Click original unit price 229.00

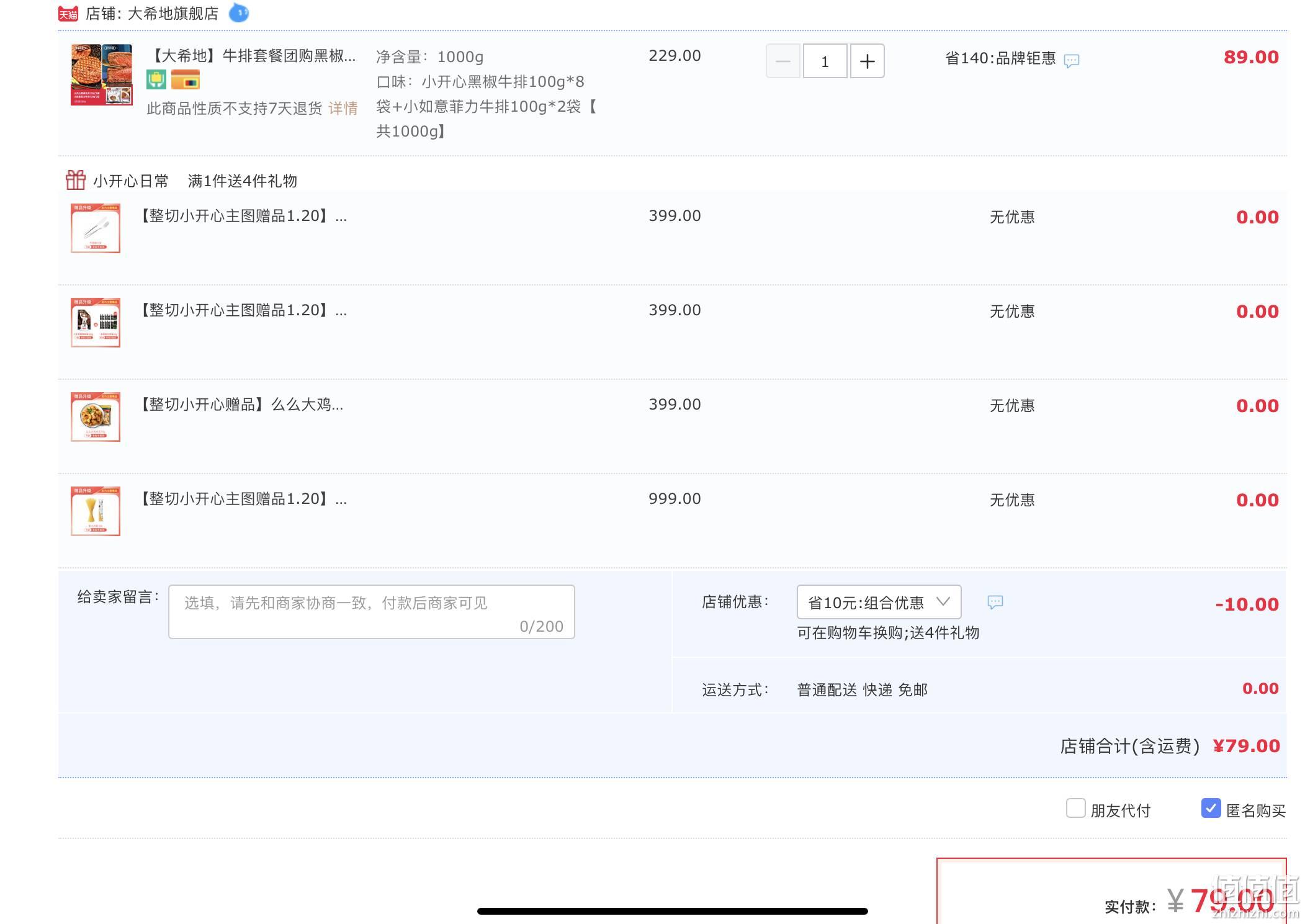click(x=675, y=56)
